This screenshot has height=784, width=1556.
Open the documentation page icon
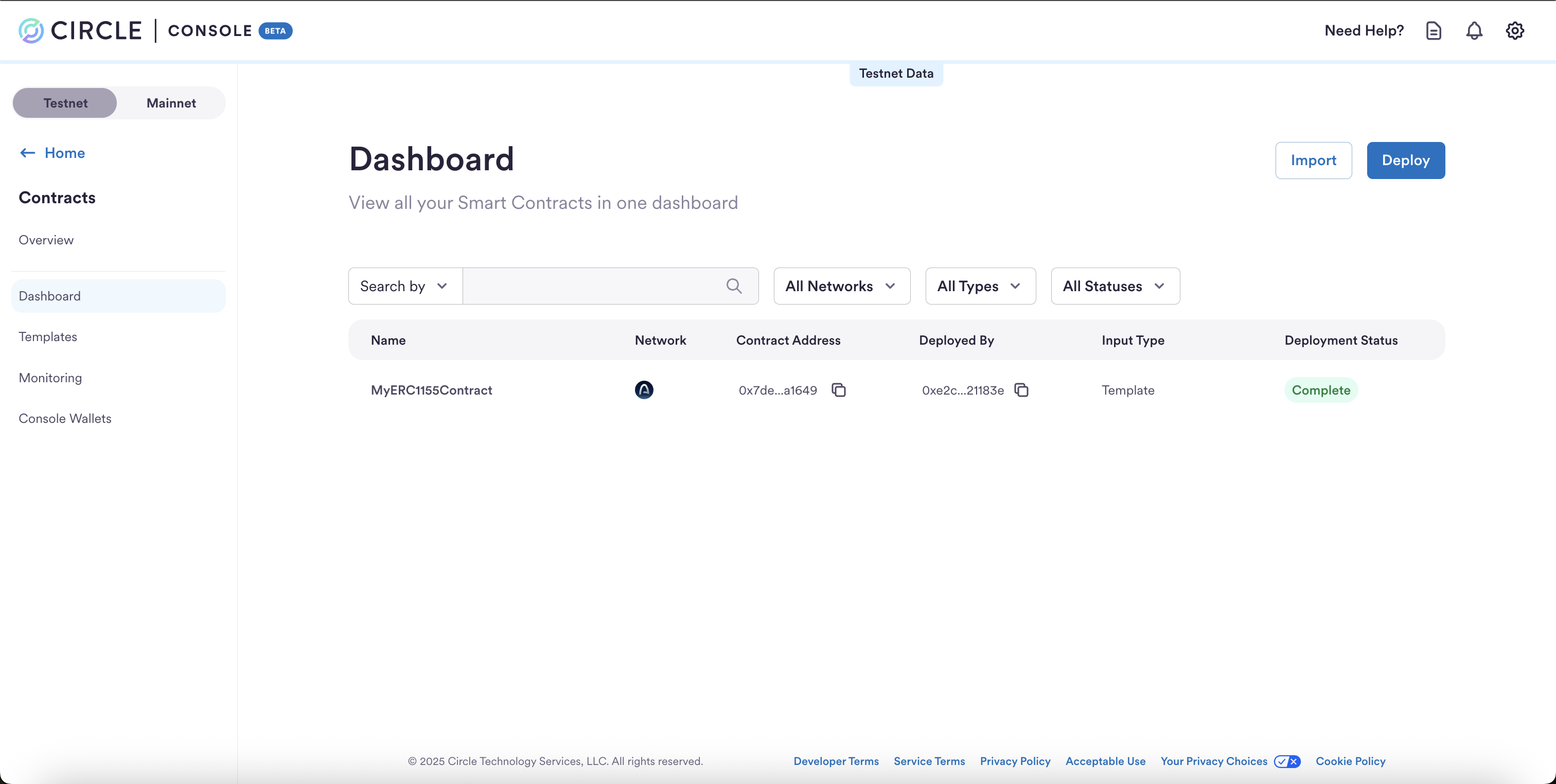point(1434,31)
